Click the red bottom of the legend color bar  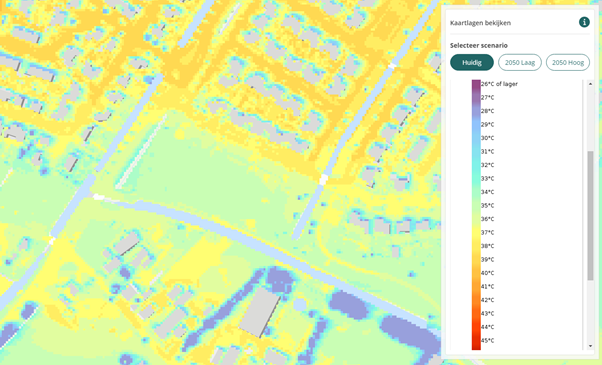coord(476,344)
